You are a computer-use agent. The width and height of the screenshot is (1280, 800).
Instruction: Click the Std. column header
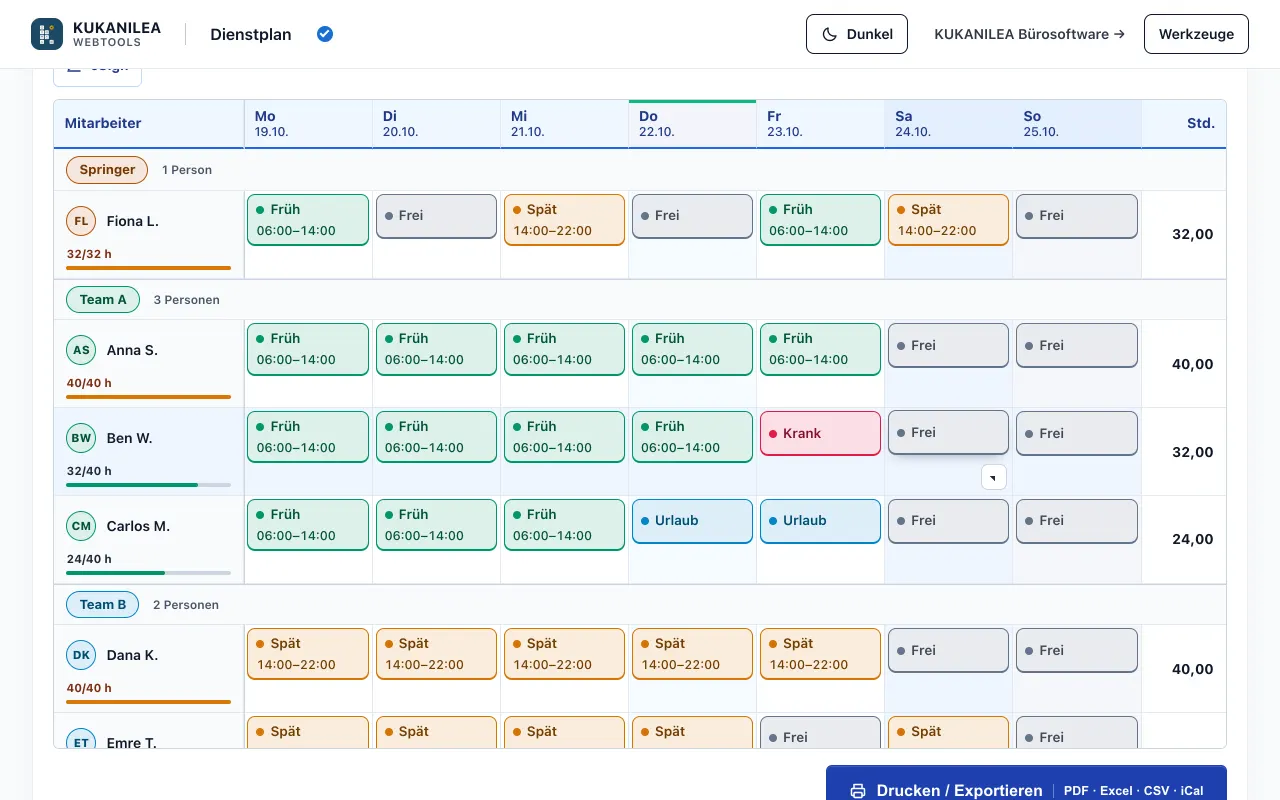tap(1184, 124)
